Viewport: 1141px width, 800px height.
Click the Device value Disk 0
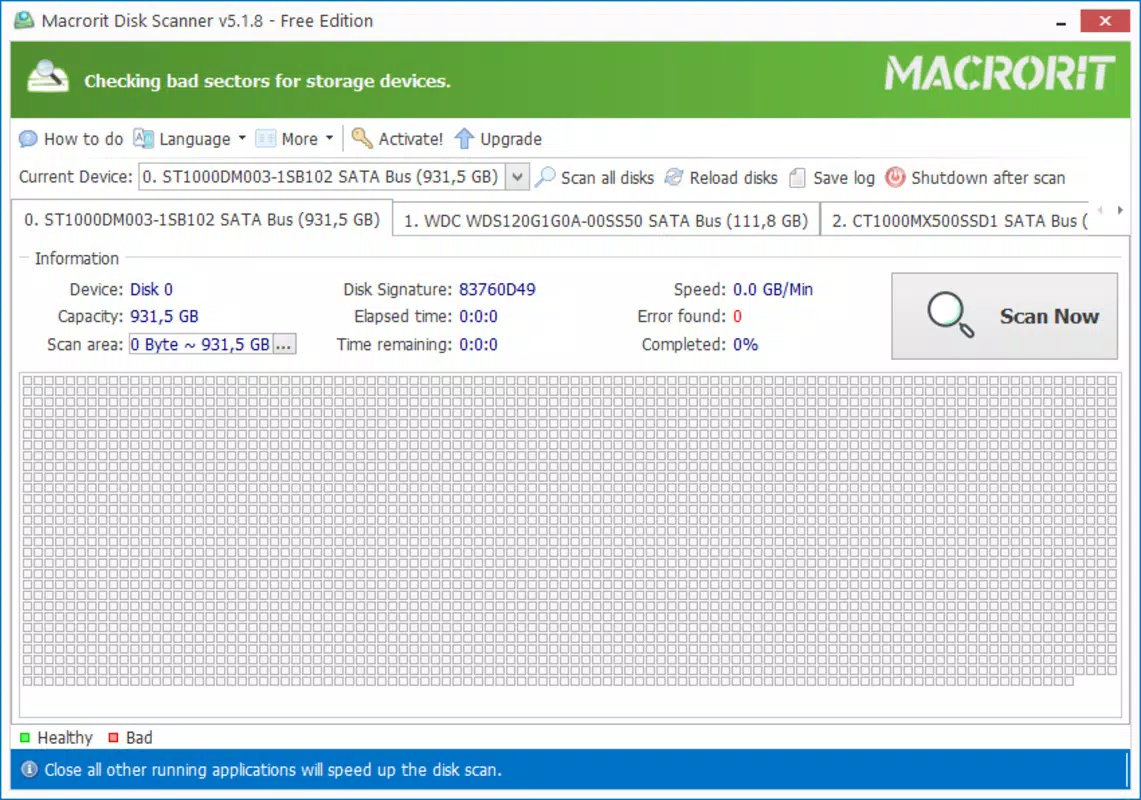point(151,290)
